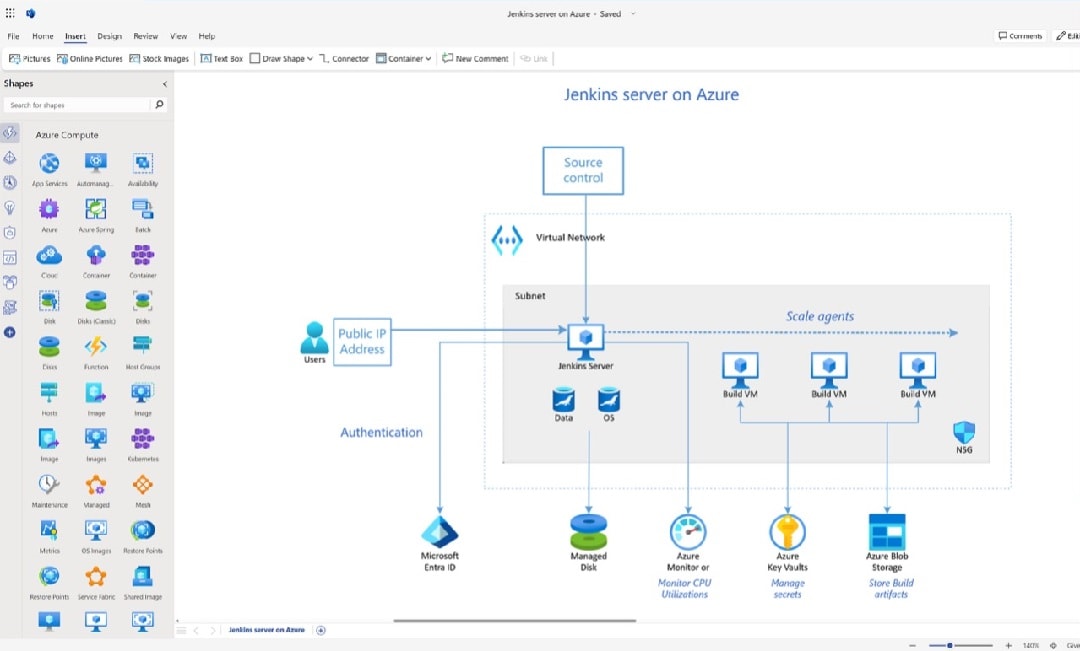Insert a Text Box
Screen dimensions: 1080x651
point(222,59)
